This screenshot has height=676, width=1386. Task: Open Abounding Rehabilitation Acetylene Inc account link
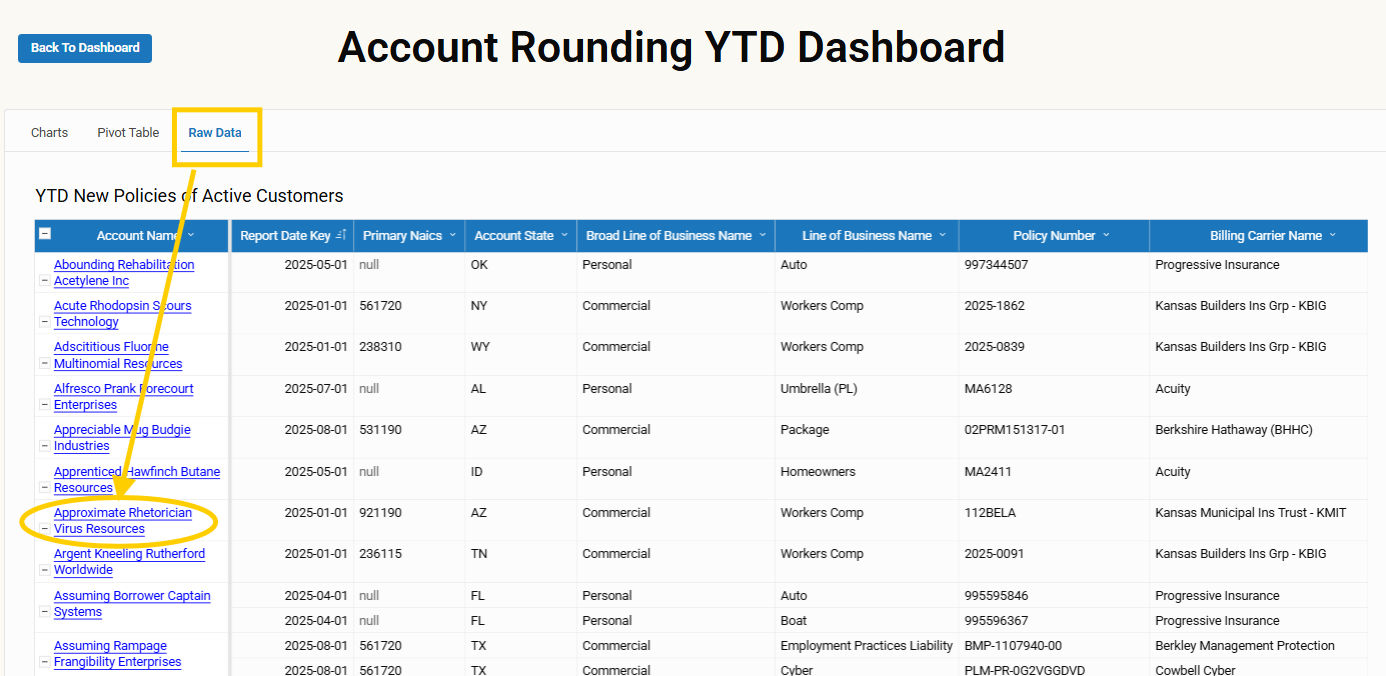pyautogui.click(x=124, y=273)
